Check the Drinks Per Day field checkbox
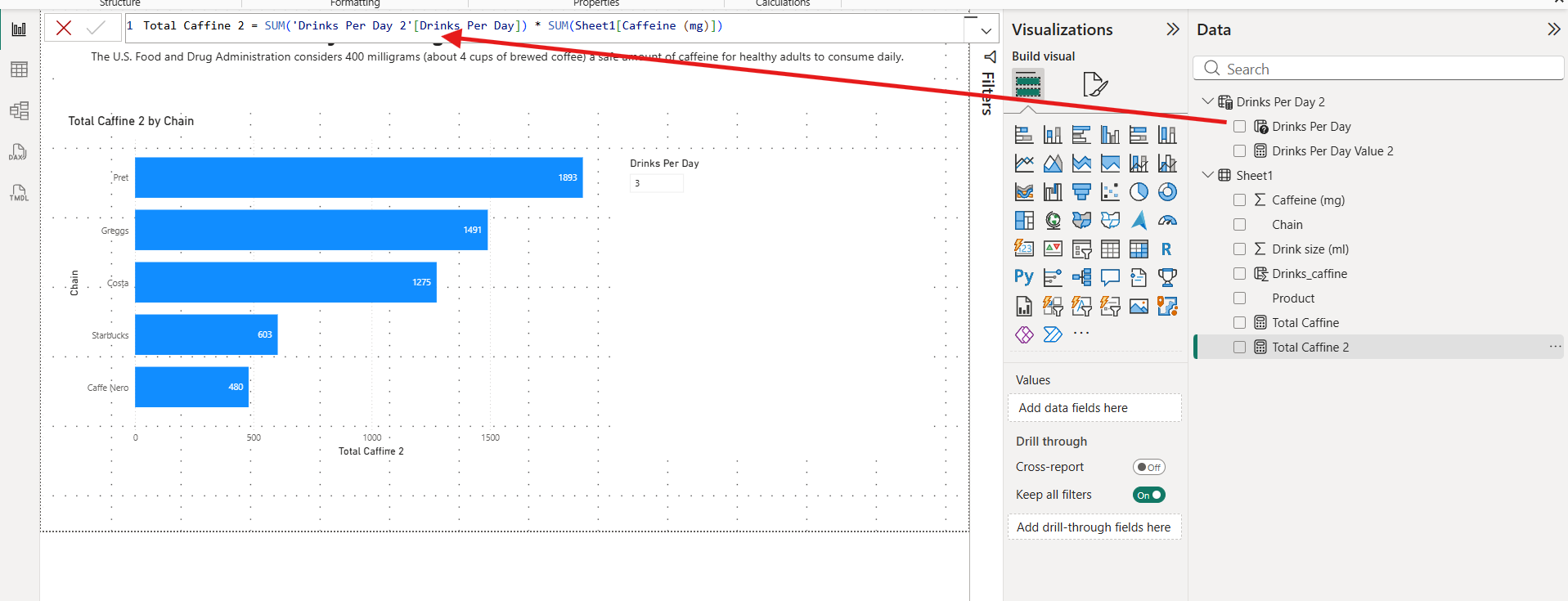Image resolution: width=1568 pixels, height=601 pixels. pos(1239,127)
